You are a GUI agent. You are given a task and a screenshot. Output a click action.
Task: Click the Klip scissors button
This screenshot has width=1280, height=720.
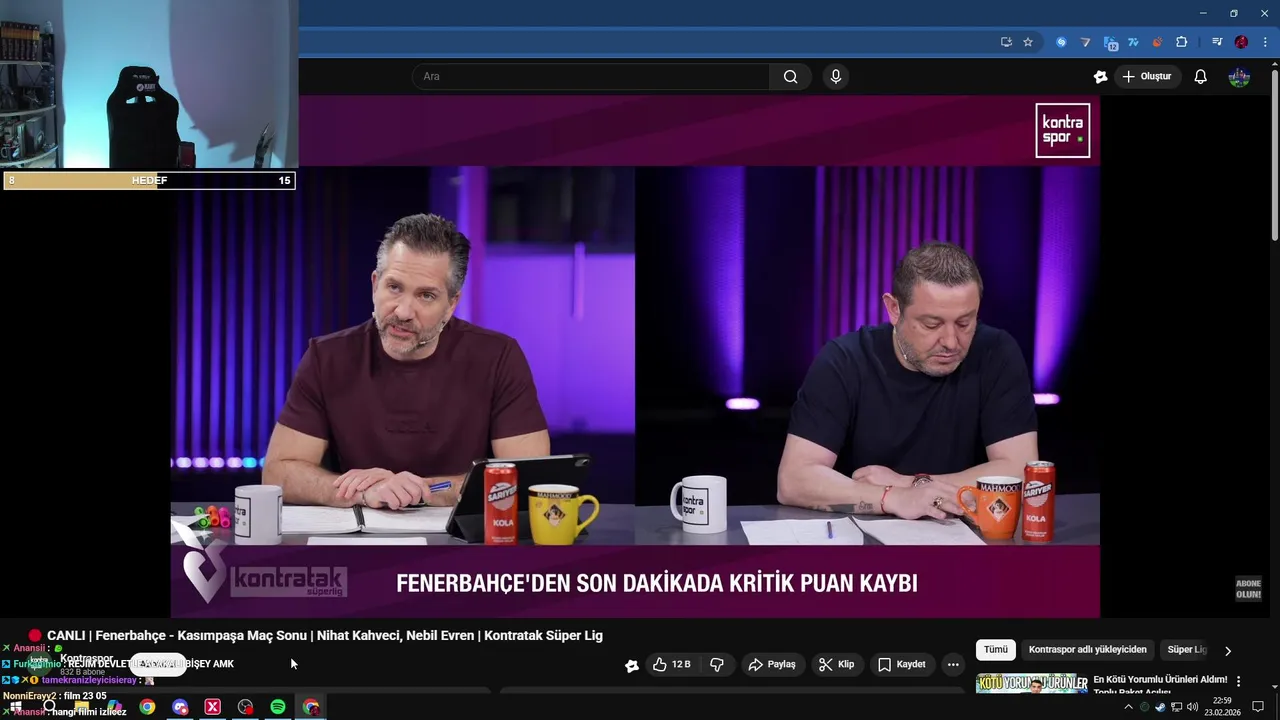[x=836, y=664]
